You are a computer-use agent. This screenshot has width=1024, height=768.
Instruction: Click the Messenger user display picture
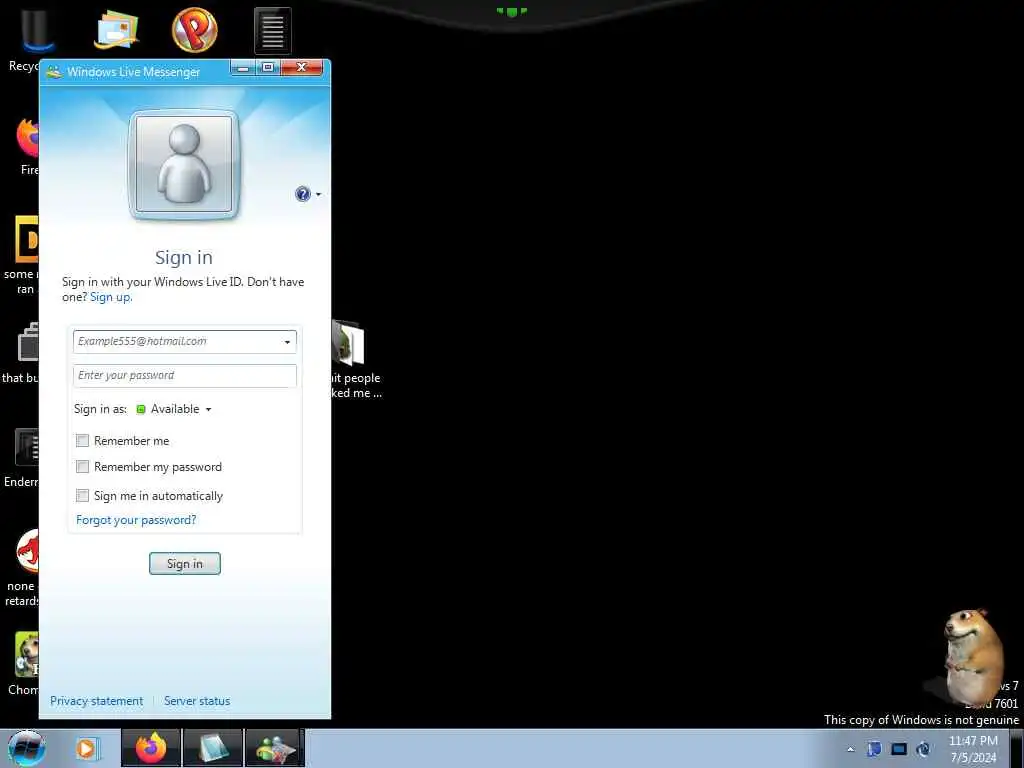click(x=184, y=165)
